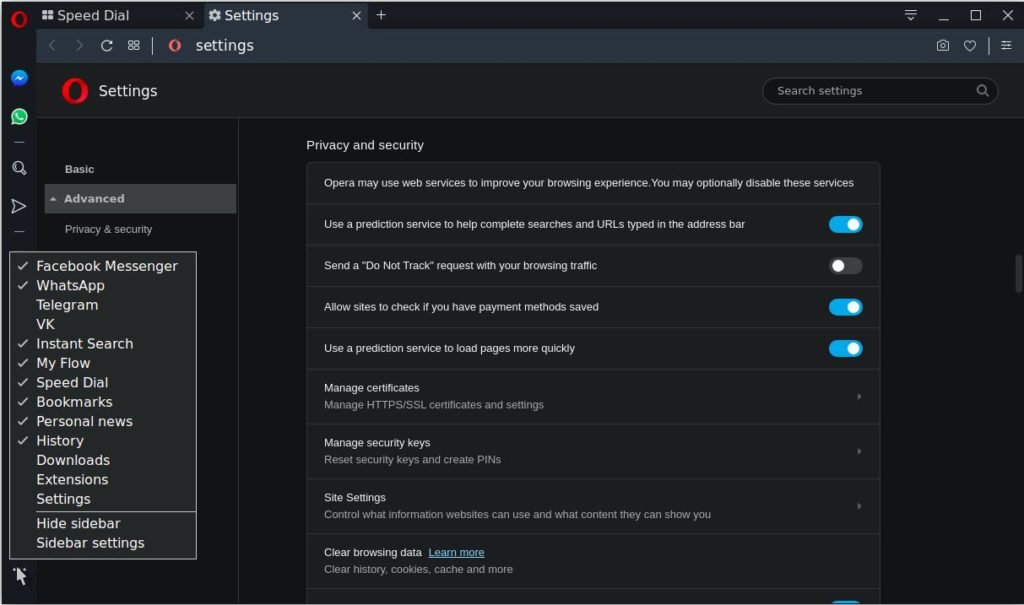
Task: Uncheck Instant Search in the sidebar menu
Action: (103, 344)
